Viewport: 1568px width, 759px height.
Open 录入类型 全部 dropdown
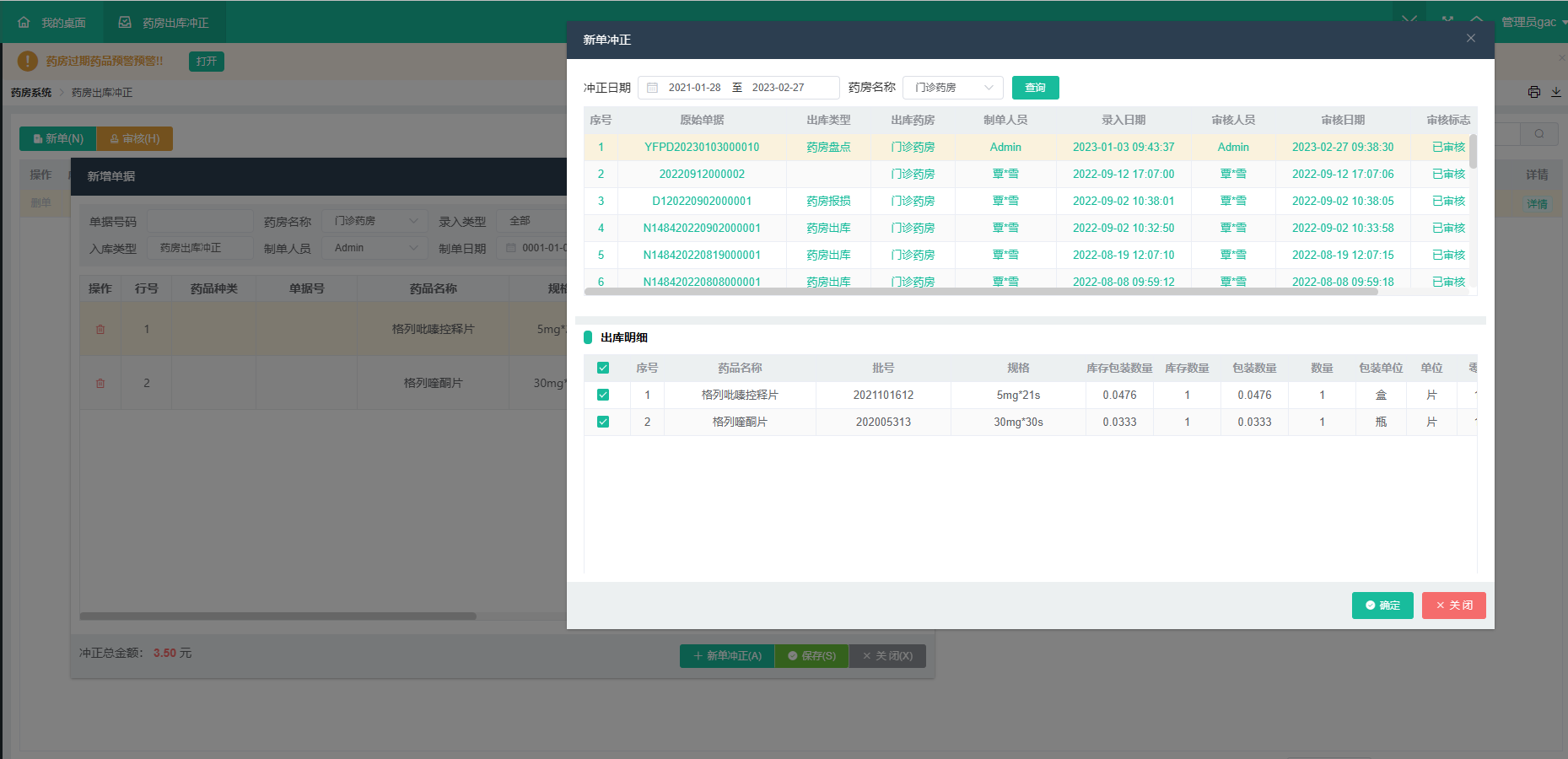coord(531,221)
